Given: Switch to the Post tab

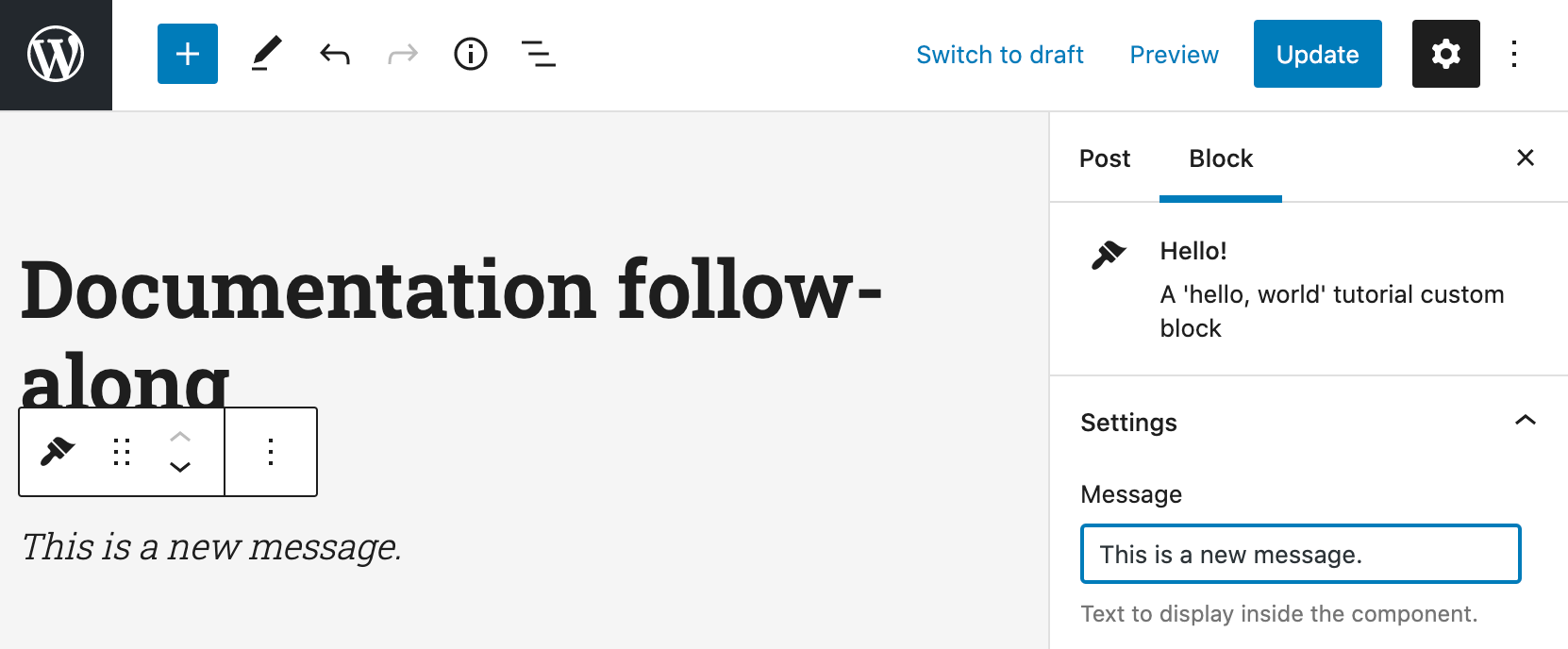Looking at the screenshot, I should click(1105, 158).
